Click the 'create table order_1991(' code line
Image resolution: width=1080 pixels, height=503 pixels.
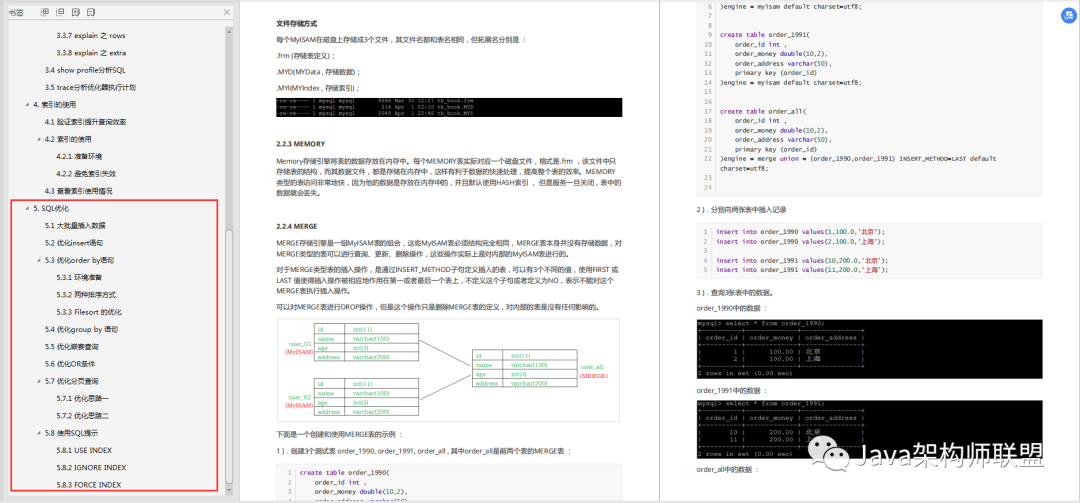[764, 34]
